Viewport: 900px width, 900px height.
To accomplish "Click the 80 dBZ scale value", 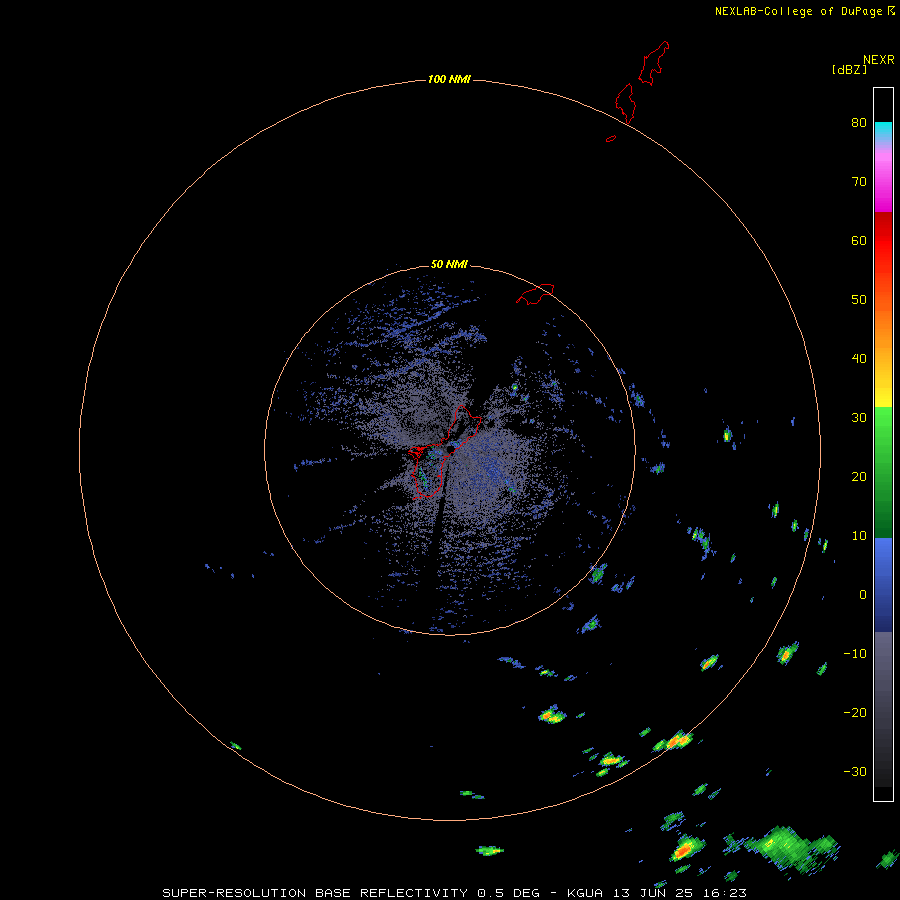I will pyautogui.click(x=859, y=122).
